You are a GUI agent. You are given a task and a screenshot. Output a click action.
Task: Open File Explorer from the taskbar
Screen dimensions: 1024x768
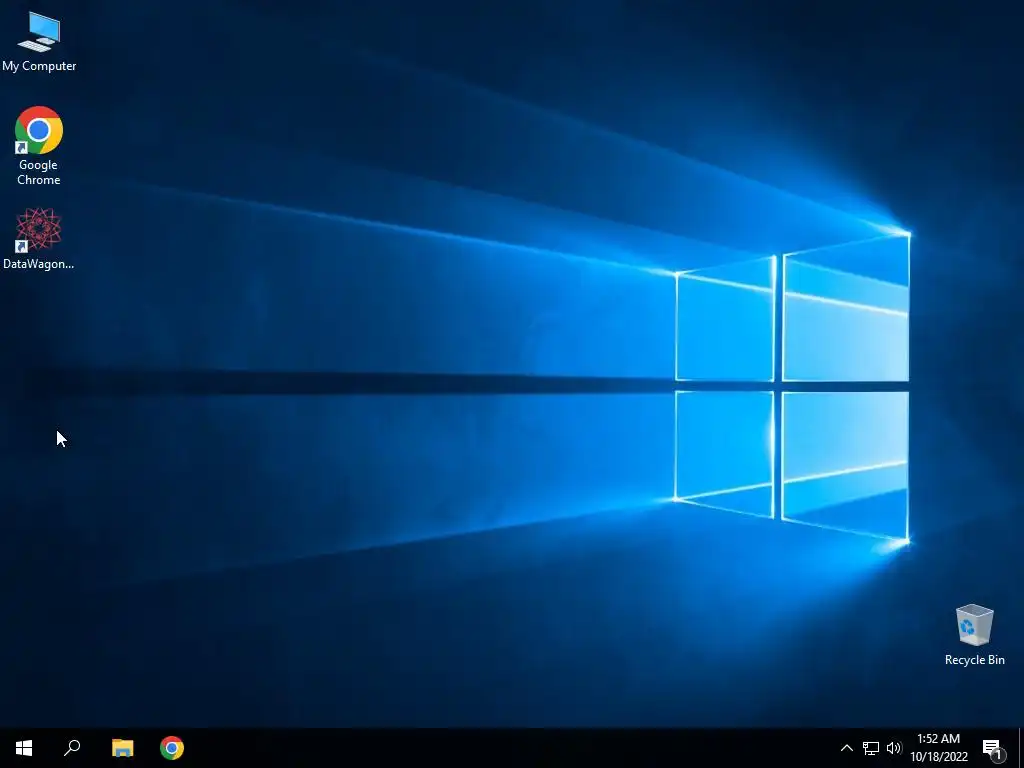click(122, 748)
